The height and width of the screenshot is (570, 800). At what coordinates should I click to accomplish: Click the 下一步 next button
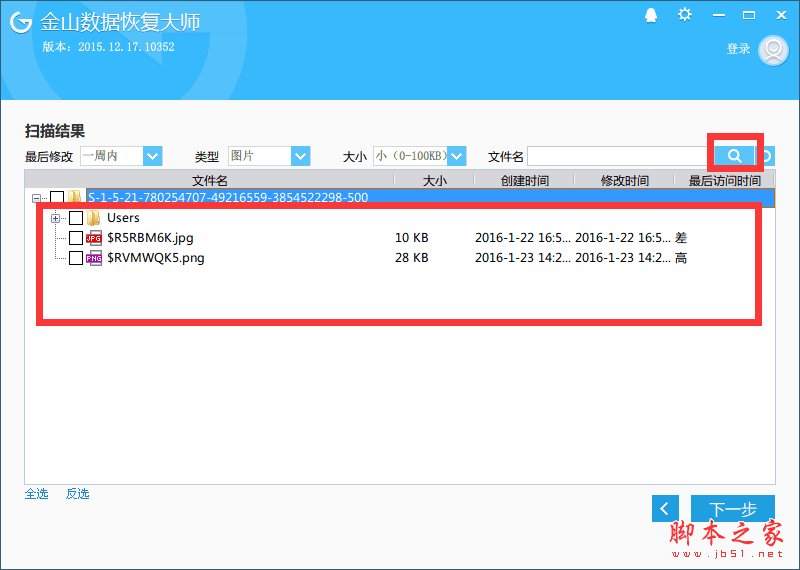(733, 509)
